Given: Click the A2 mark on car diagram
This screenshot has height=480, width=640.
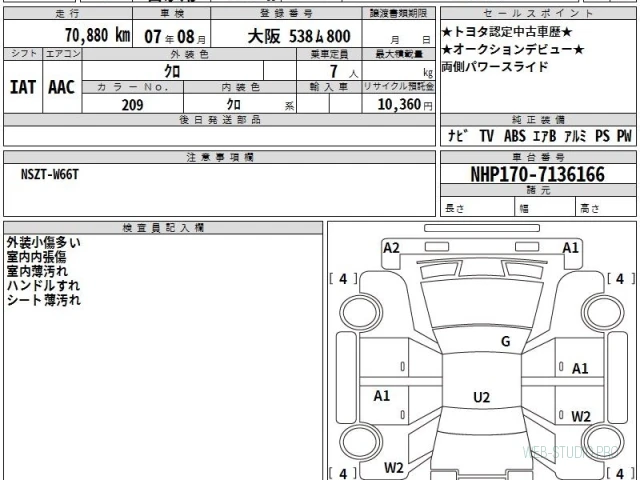Looking at the screenshot, I should click(x=391, y=248).
